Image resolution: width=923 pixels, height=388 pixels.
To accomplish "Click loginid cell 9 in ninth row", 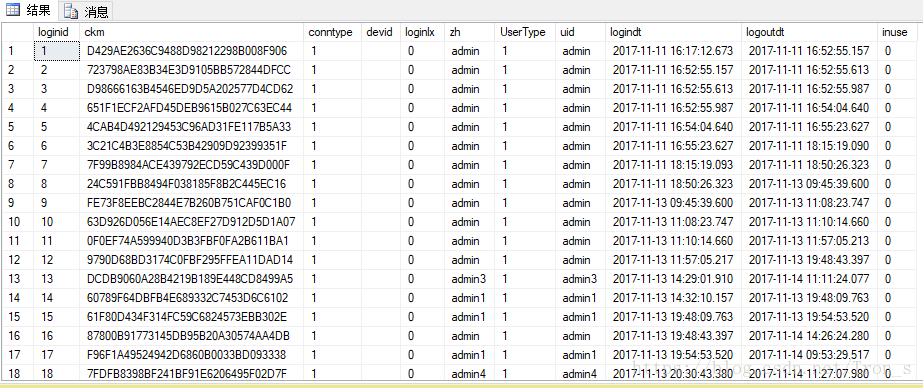I will point(57,203).
